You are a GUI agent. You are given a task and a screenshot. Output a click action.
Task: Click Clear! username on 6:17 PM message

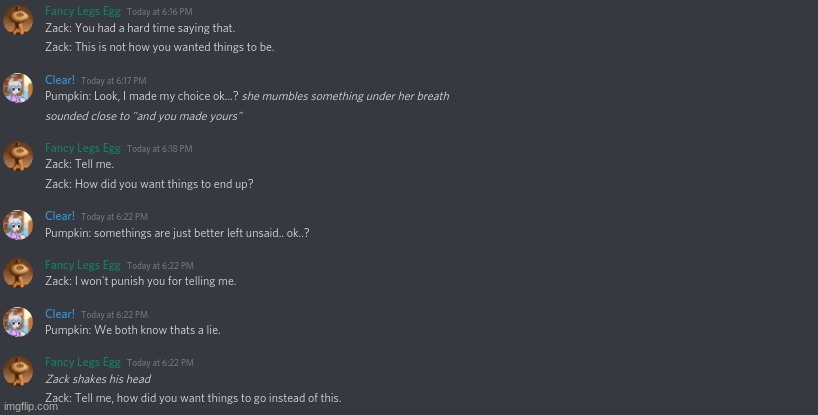60,80
